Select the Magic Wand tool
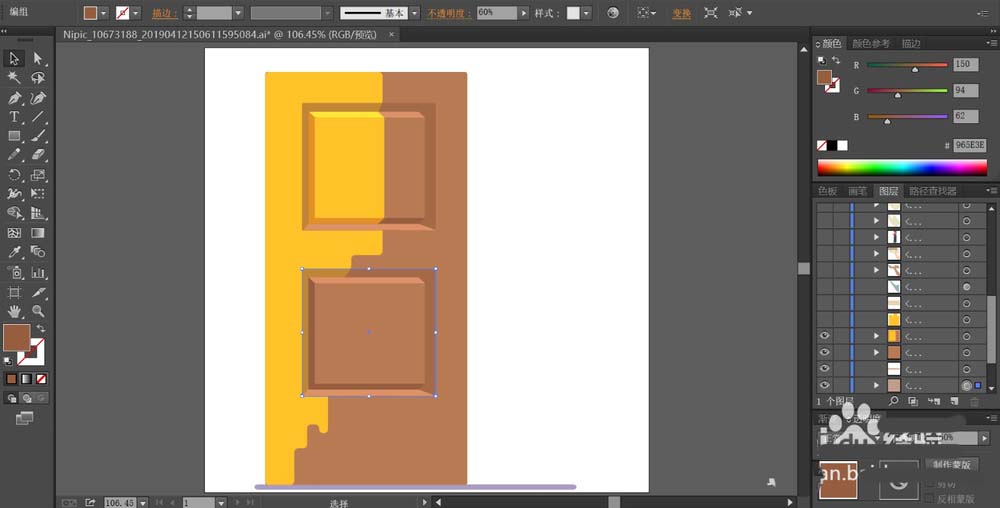The width and height of the screenshot is (1000, 508). coord(13,78)
